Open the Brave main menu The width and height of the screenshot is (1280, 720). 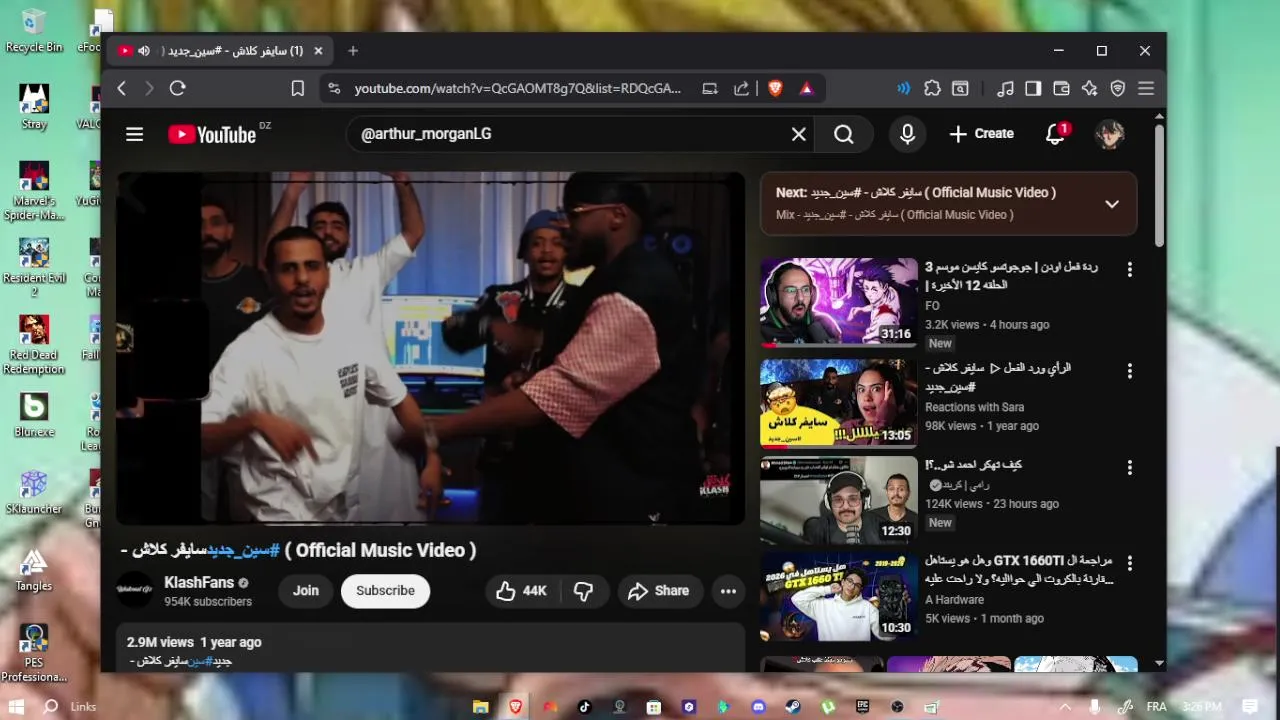[1146, 88]
